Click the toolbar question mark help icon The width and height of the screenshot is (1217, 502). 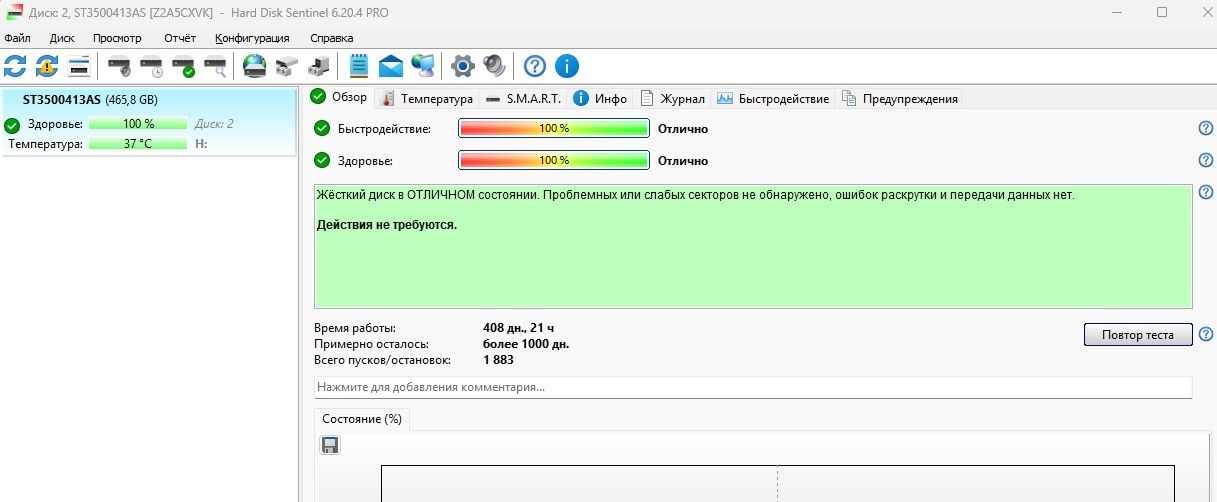(535, 66)
